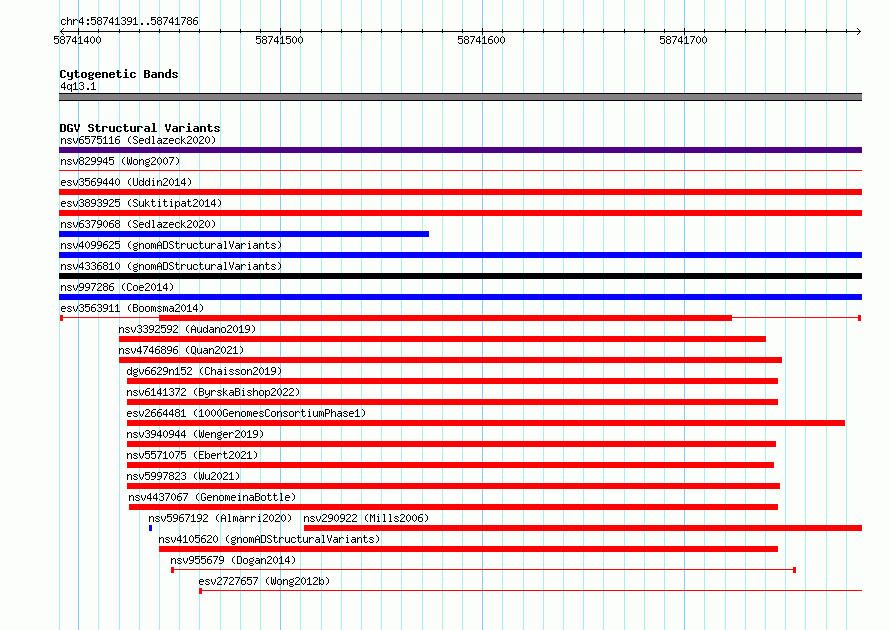Screen dimensions: 890x630
Task: Open variant nsv4099625 (gnomADStructuralVariants) label
Action: 171,245
